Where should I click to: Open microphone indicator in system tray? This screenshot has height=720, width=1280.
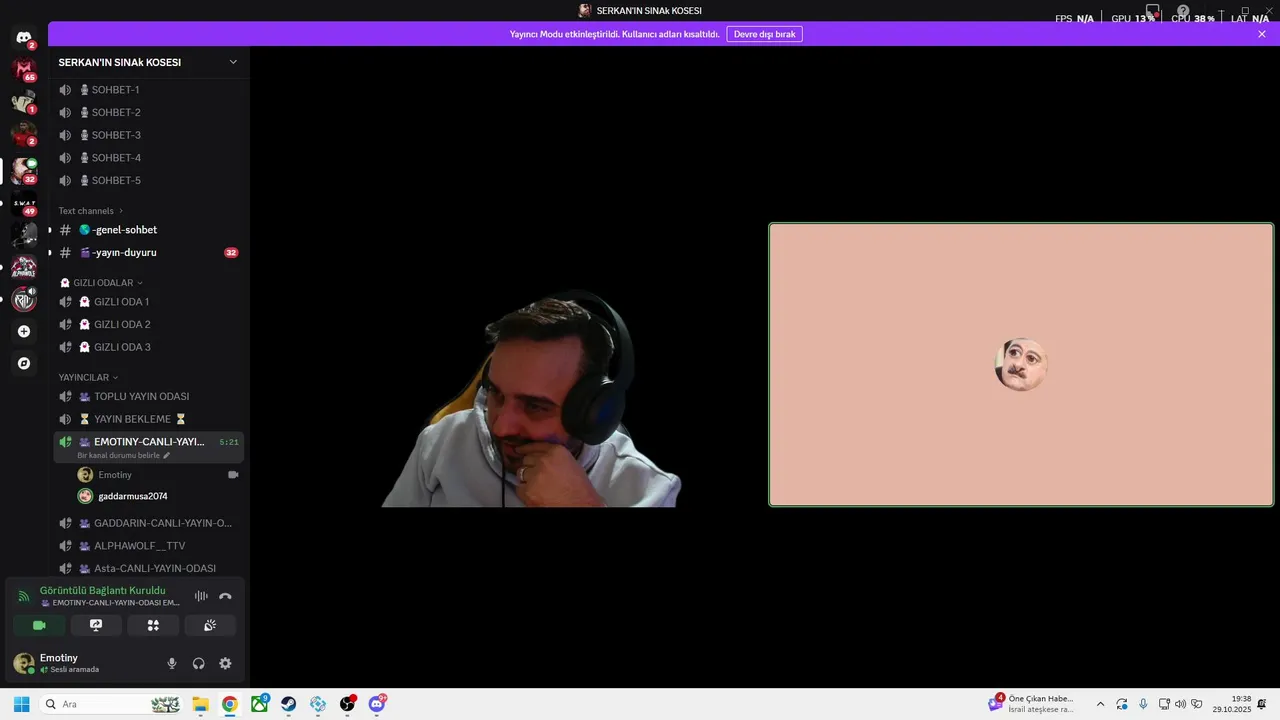point(1143,704)
